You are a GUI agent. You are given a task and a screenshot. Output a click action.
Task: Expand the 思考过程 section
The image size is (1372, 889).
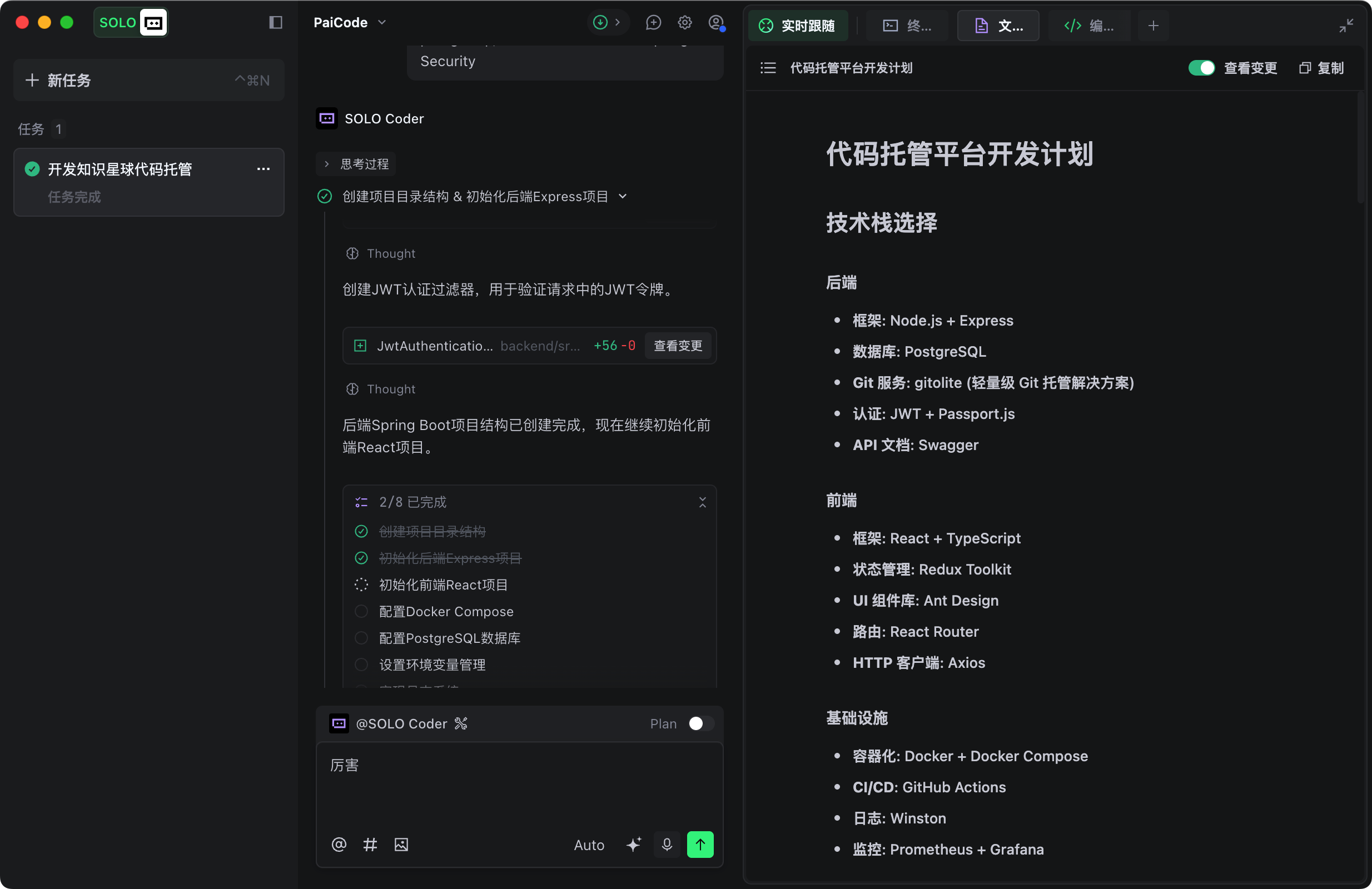pyautogui.click(x=356, y=164)
